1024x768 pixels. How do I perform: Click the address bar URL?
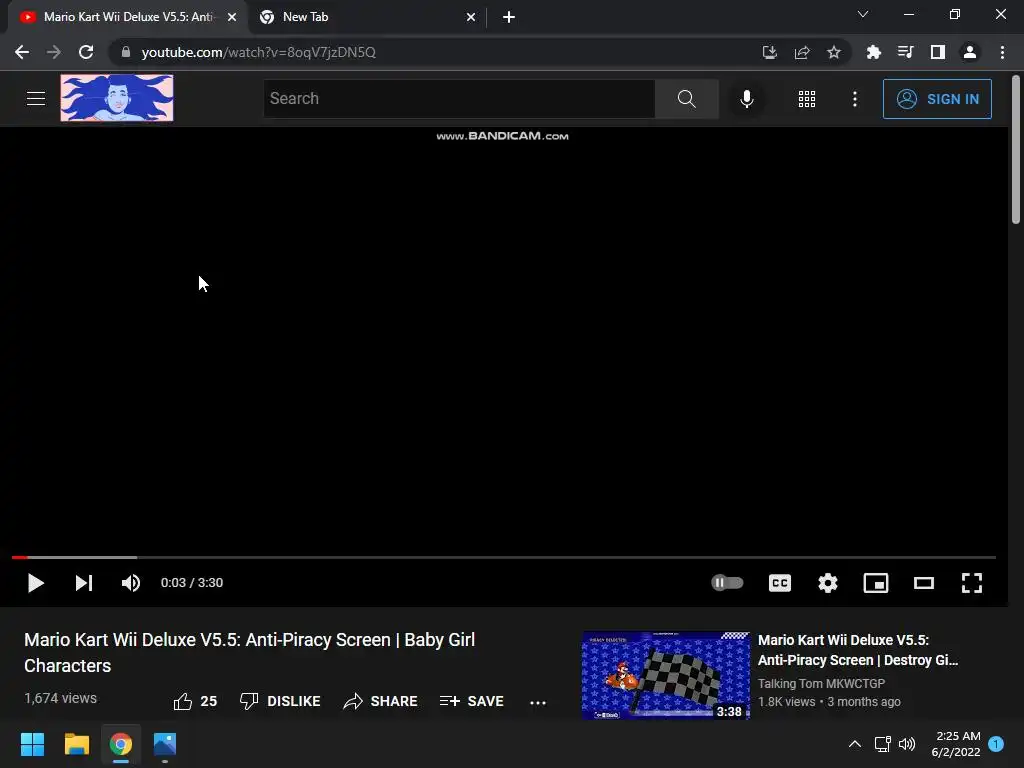click(x=259, y=52)
